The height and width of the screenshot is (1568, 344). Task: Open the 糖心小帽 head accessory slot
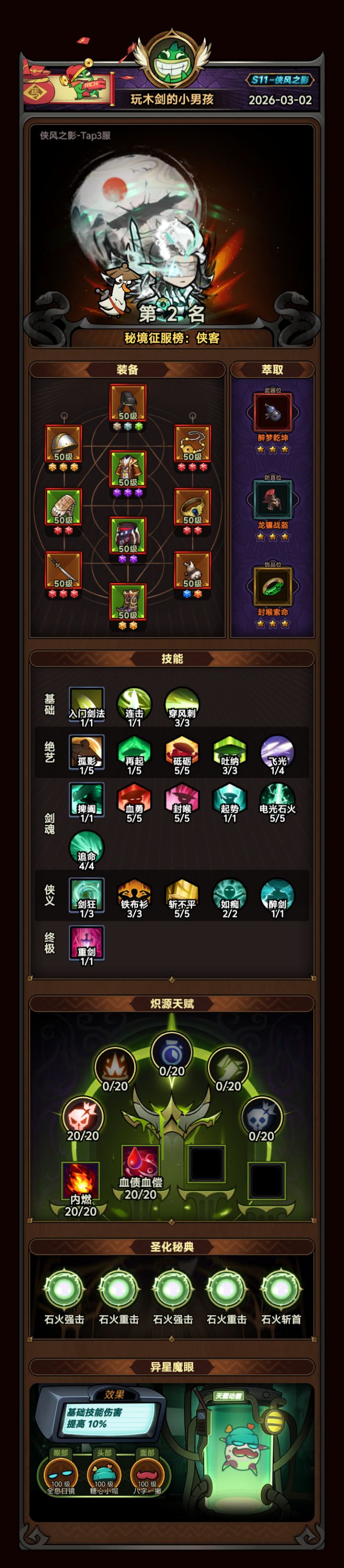click(104, 1476)
